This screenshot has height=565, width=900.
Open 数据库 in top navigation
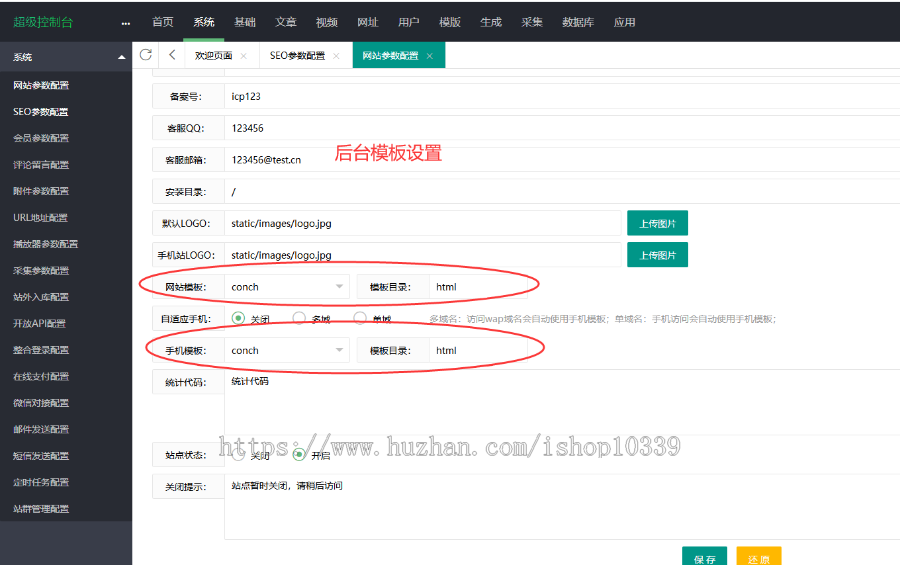tap(578, 22)
